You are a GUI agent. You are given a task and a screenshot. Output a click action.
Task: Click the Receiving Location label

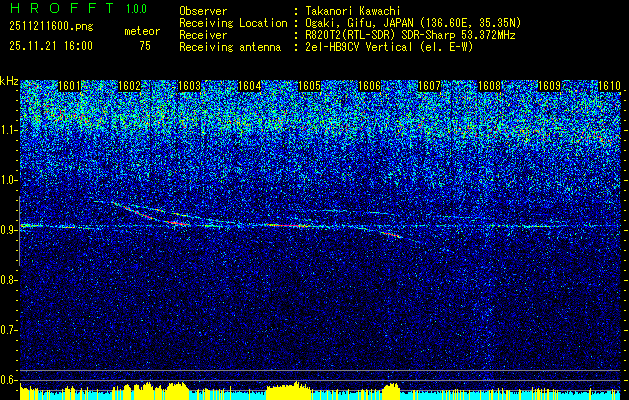click(233, 23)
